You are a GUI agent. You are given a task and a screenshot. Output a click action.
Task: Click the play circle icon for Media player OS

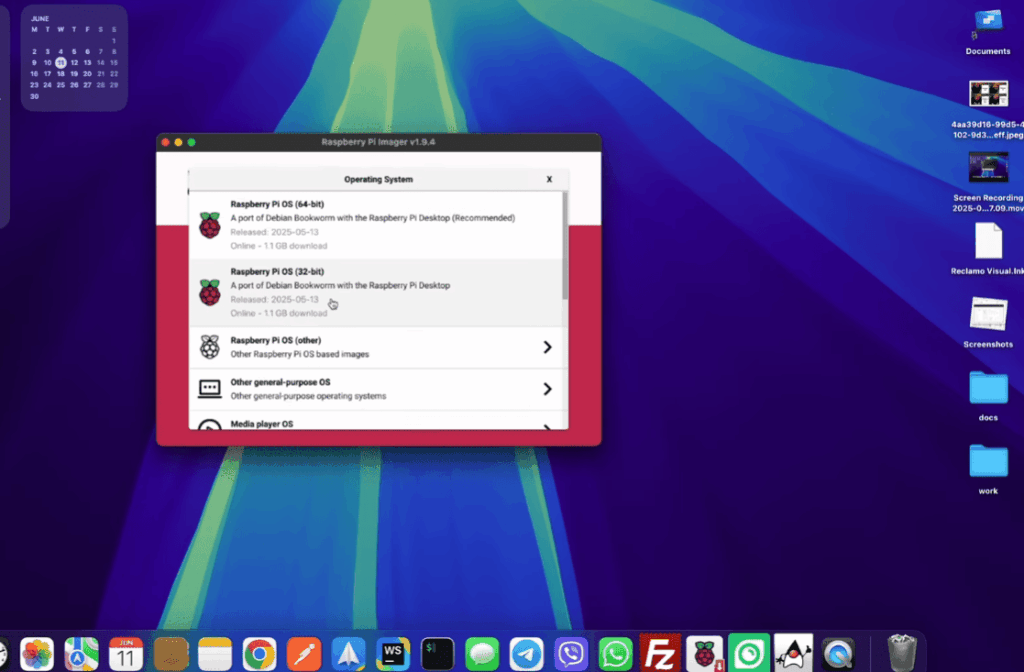point(210,424)
